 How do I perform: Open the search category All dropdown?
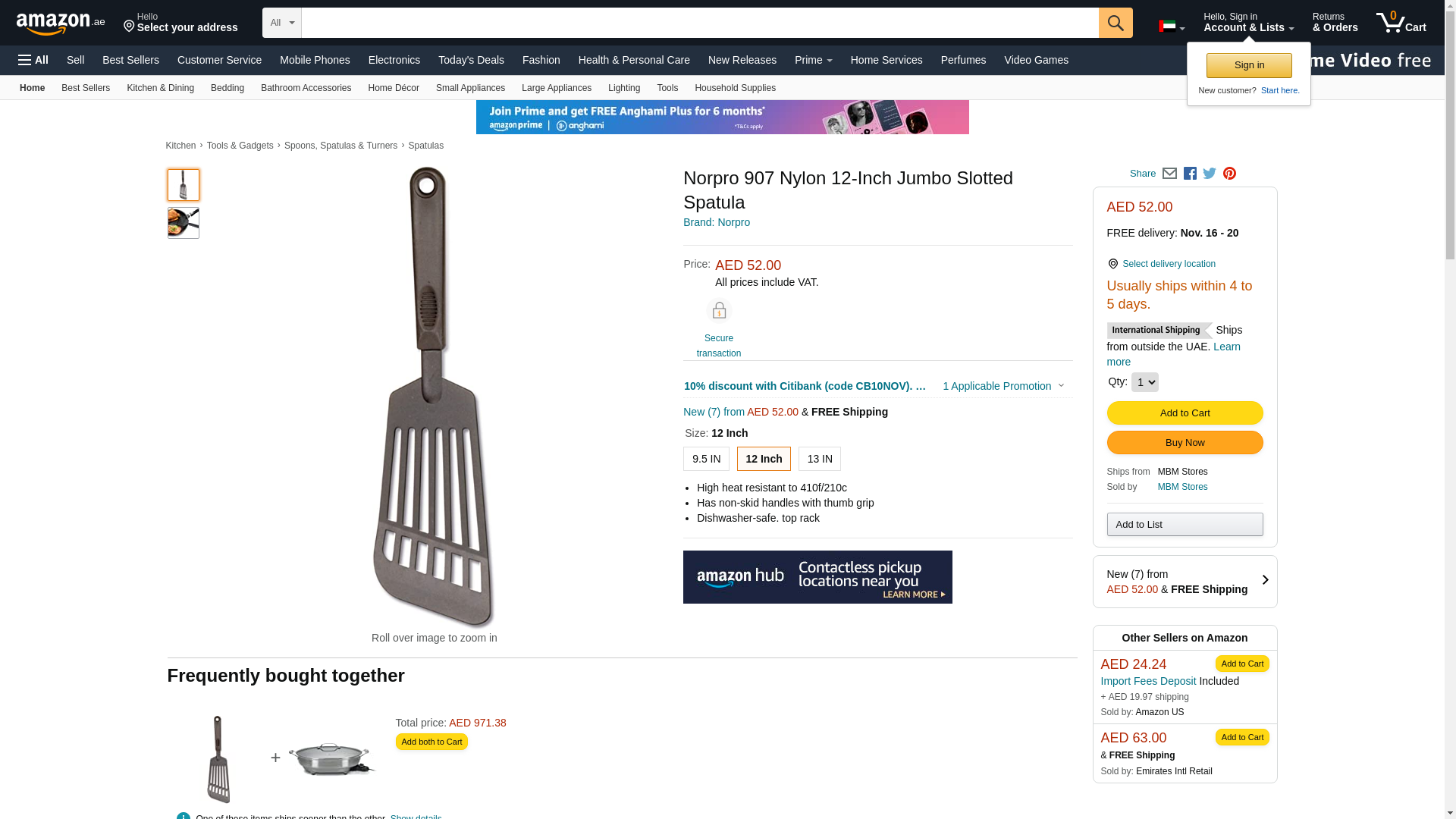point(281,23)
